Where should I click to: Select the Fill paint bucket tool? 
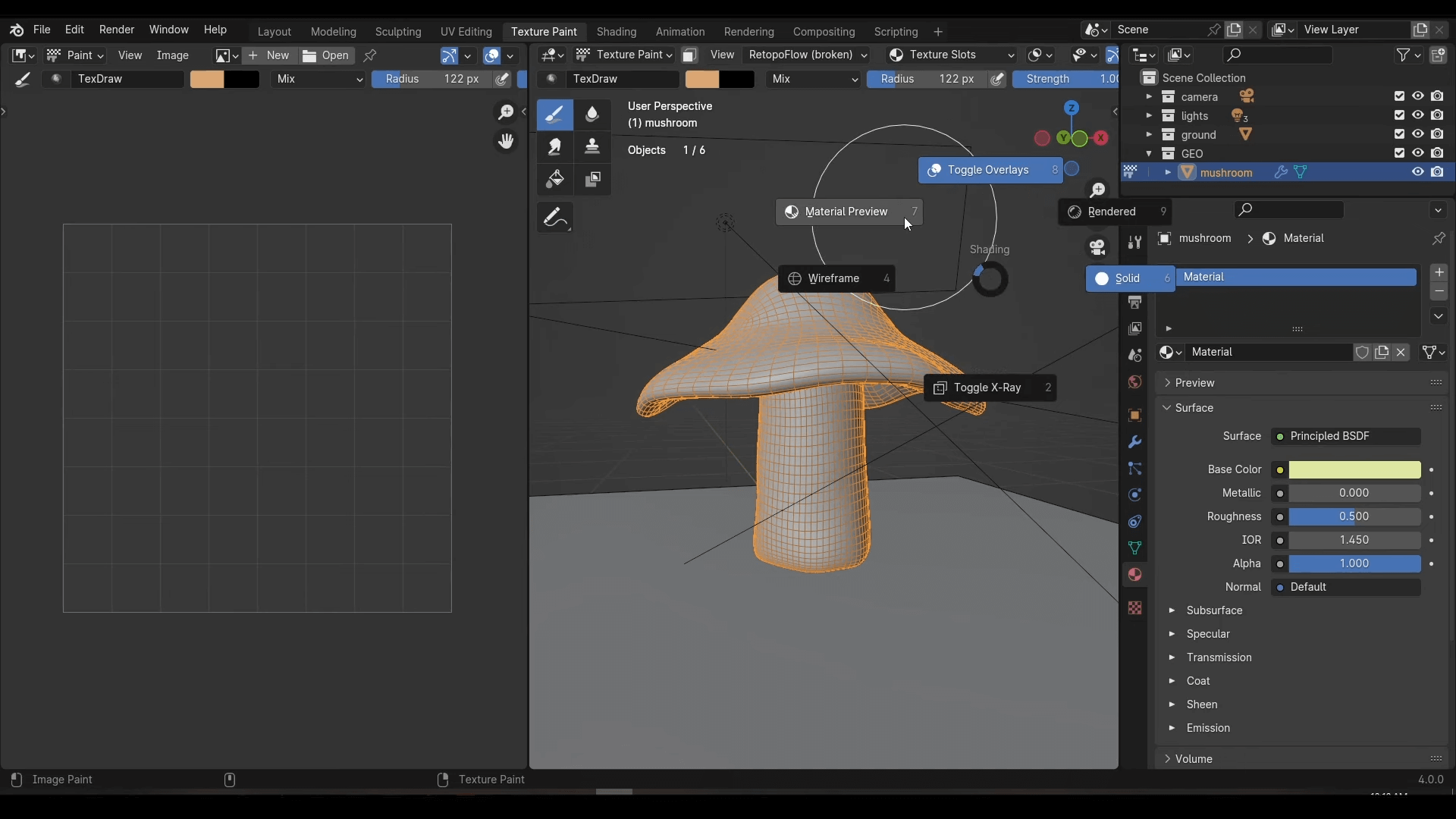(556, 180)
